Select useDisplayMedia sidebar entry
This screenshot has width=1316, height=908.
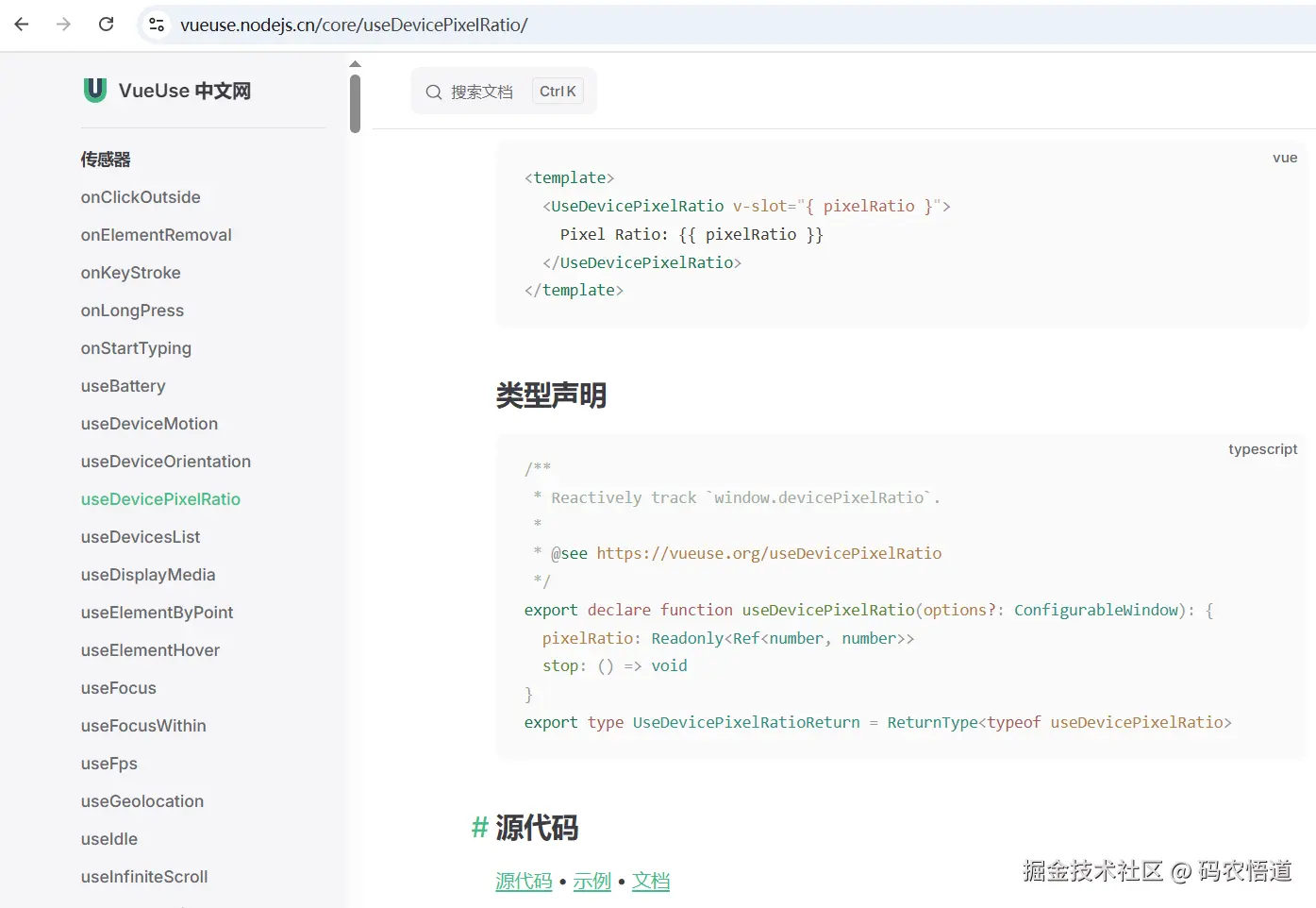(x=148, y=575)
